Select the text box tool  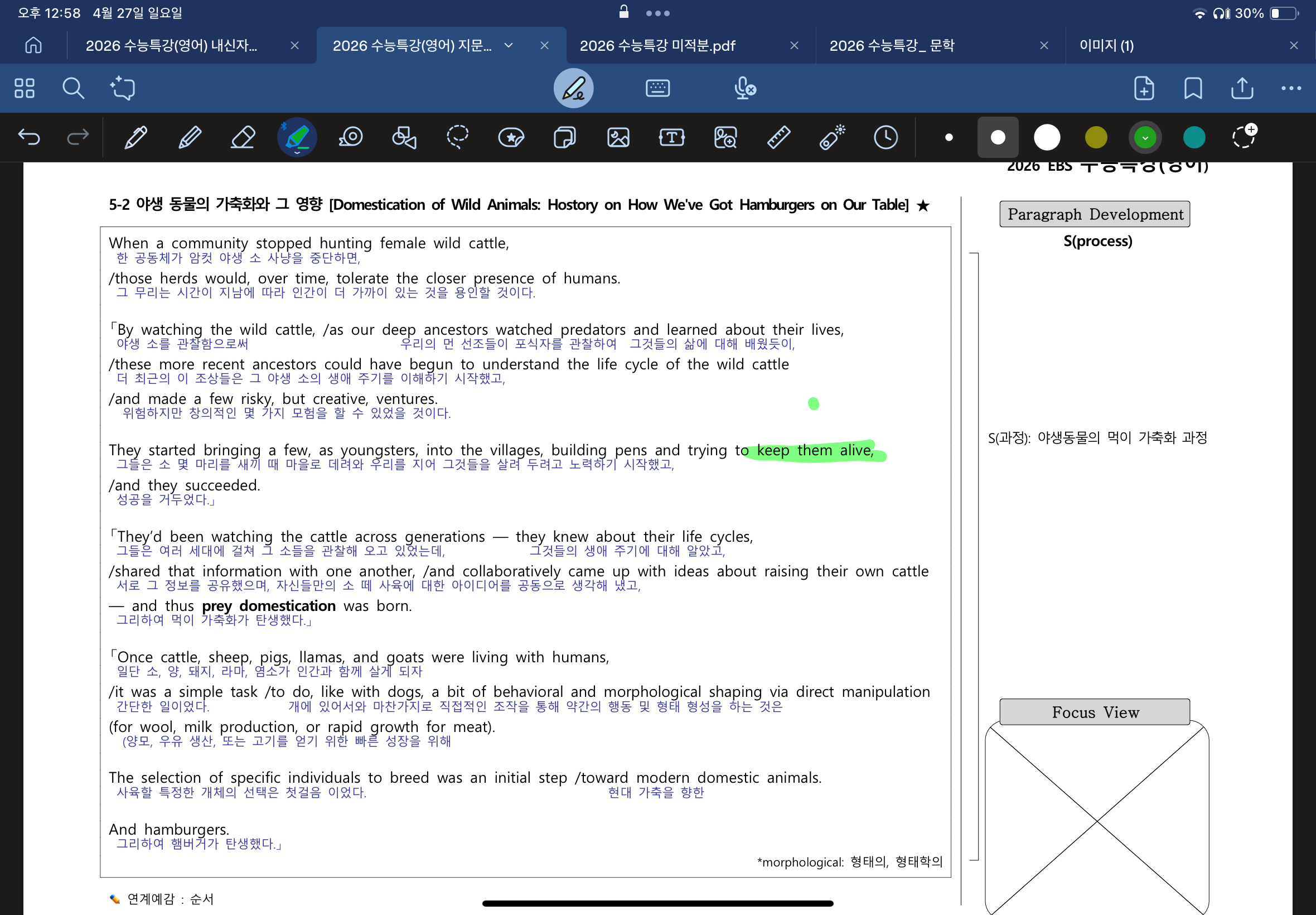671,138
